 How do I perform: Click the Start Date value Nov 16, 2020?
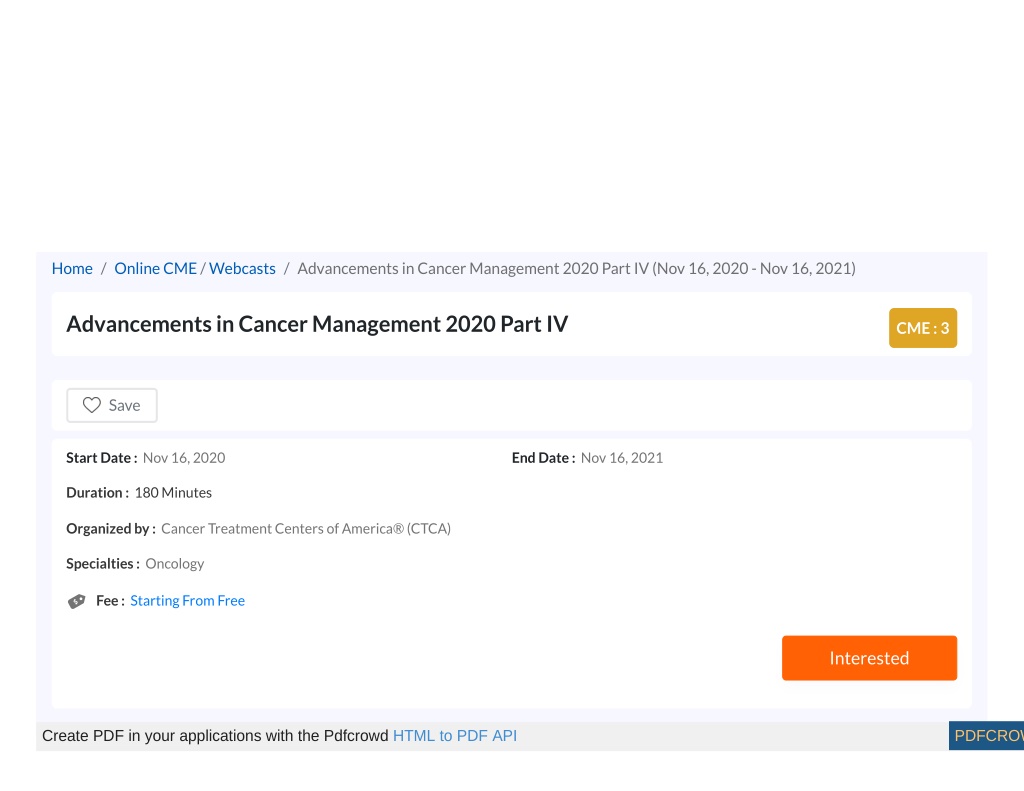click(x=184, y=458)
